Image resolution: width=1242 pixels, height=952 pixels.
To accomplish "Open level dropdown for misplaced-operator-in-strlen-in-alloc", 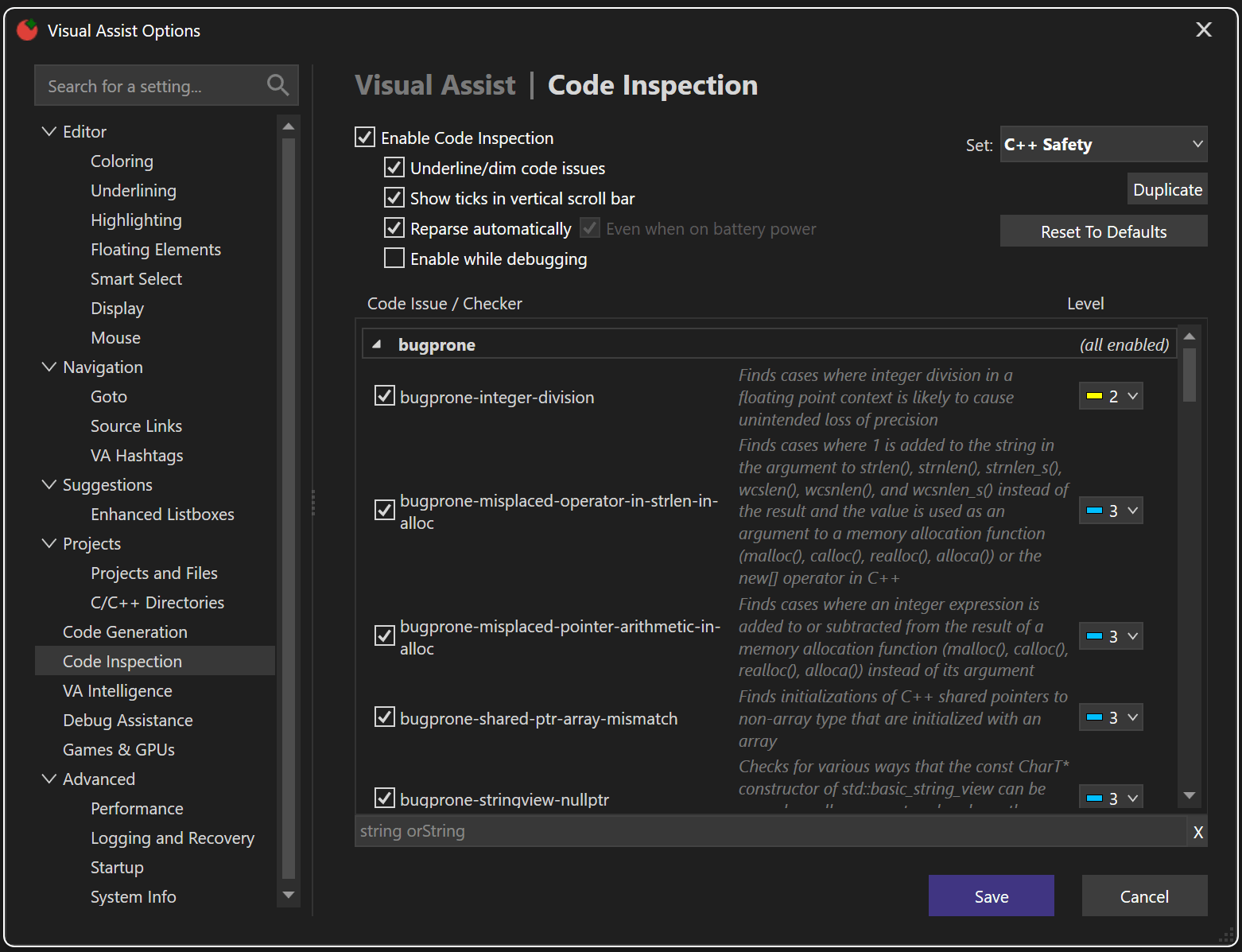I will click(x=1111, y=511).
